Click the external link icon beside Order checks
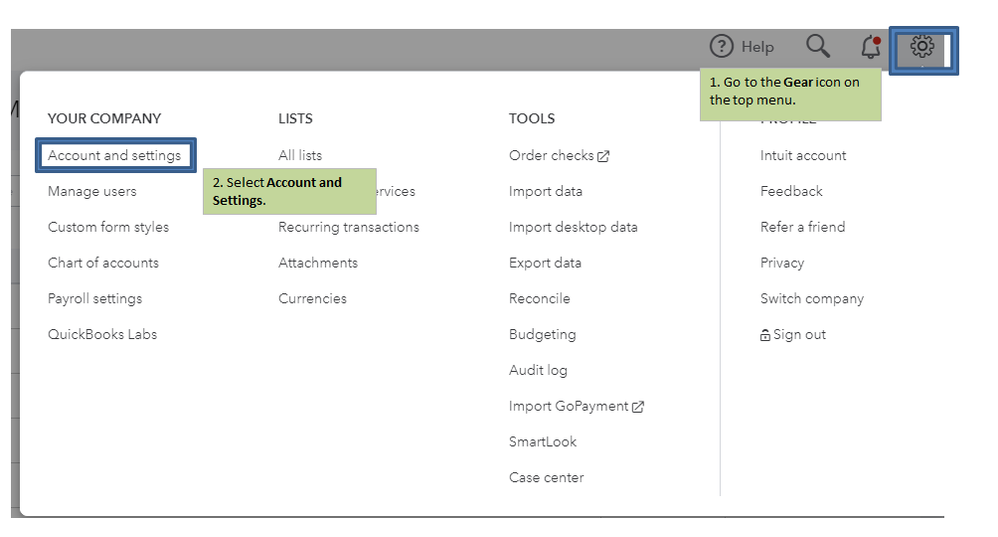The image size is (998, 537). click(604, 156)
